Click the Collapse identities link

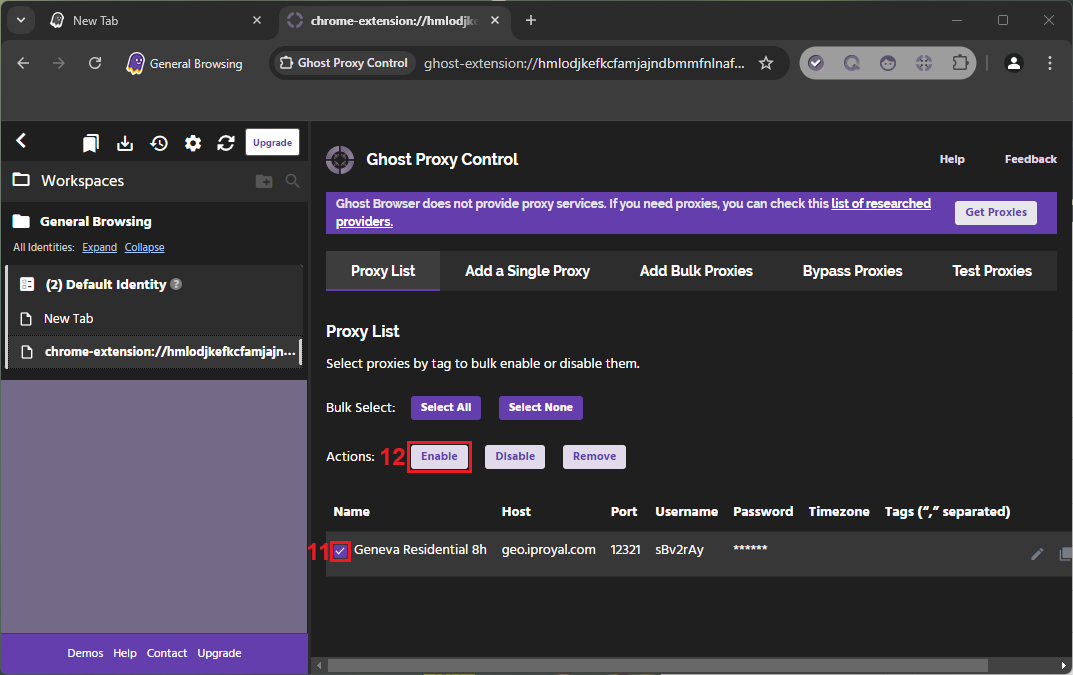pos(144,247)
